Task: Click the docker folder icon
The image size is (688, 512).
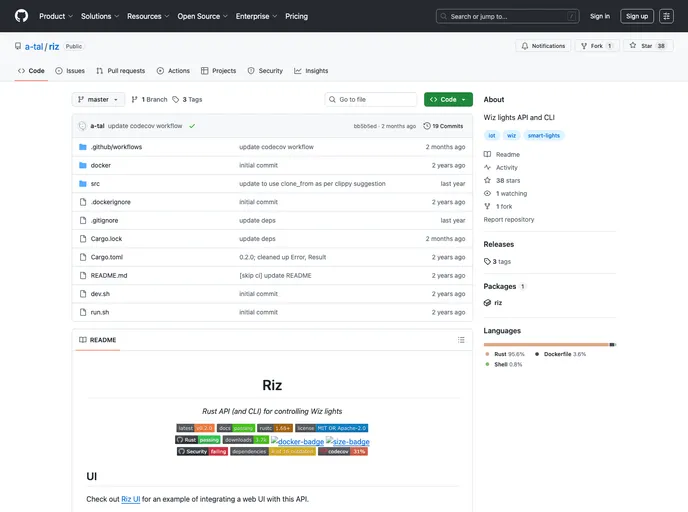Action: [x=82, y=165]
